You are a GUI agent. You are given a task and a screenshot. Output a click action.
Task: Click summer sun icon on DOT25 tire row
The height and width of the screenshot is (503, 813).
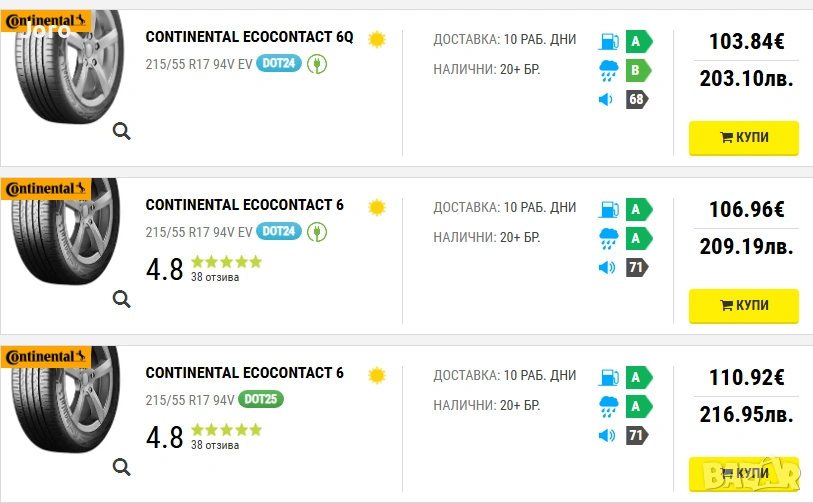point(376,375)
